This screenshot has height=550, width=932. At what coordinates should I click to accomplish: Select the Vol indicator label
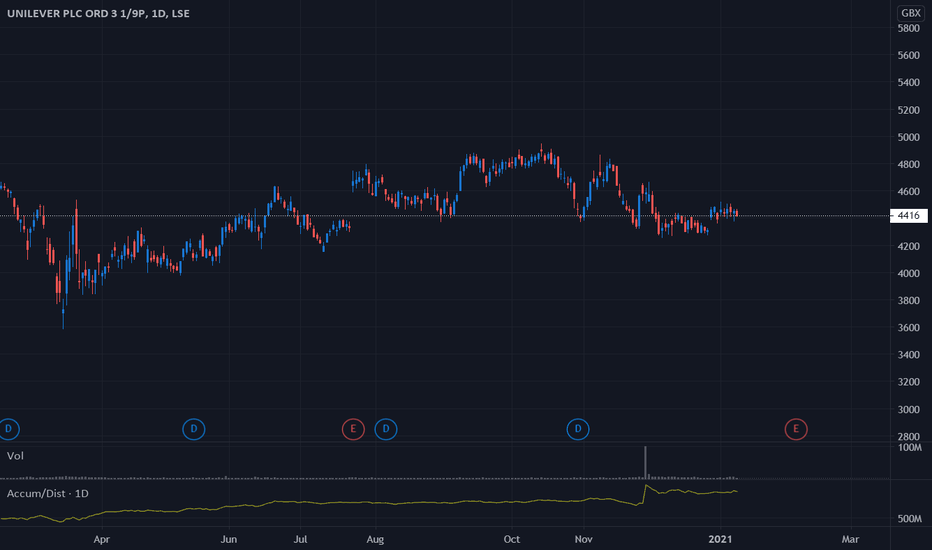(x=15, y=456)
